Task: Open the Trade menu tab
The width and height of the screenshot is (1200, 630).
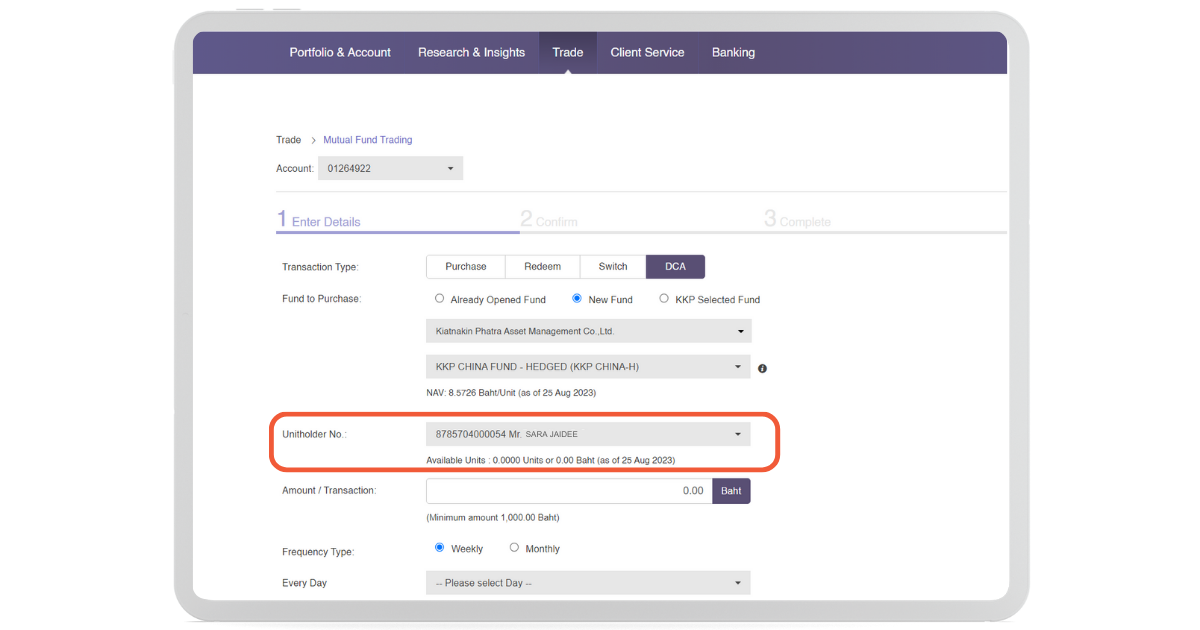Action: (x=567, y=53)
